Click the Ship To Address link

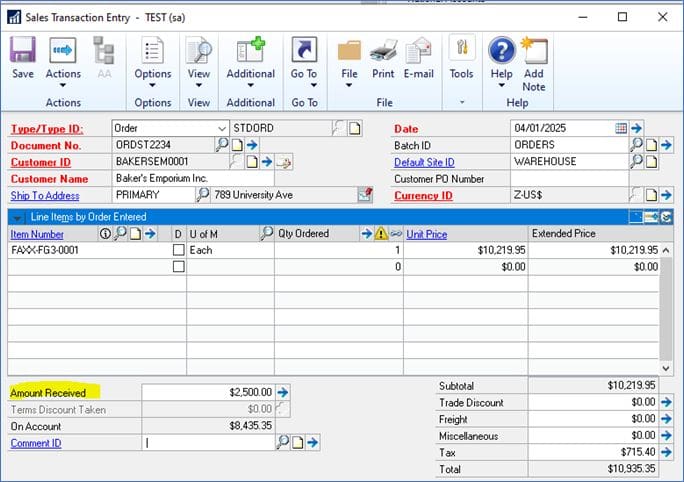(x=45, y=196)
